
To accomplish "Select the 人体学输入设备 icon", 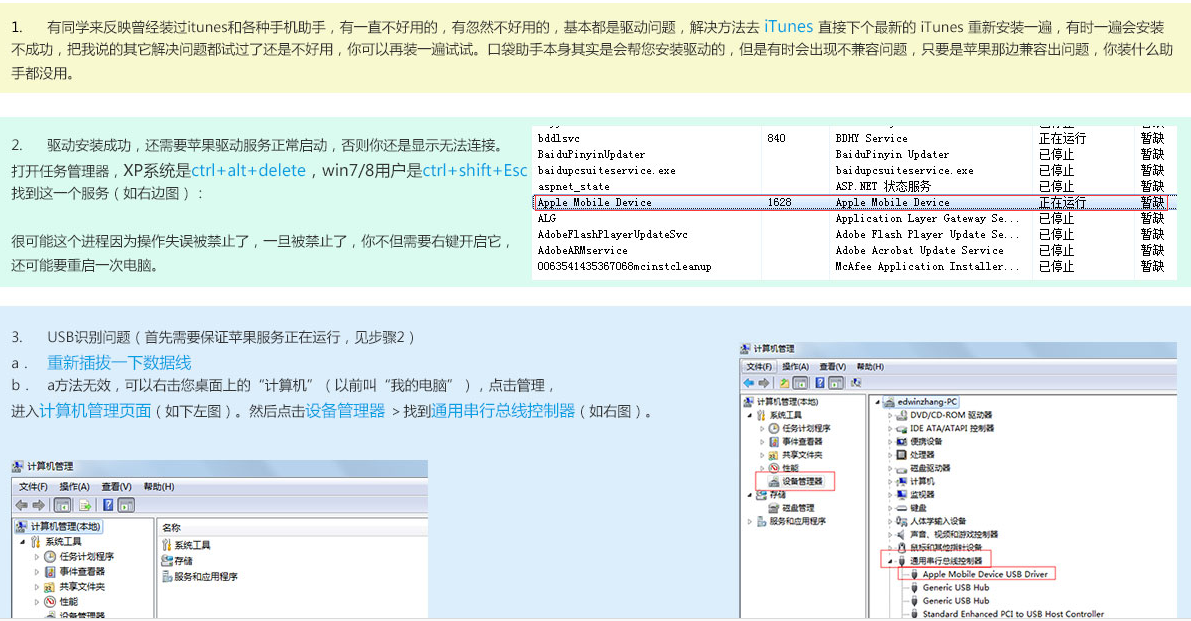I will coord(901,521).
